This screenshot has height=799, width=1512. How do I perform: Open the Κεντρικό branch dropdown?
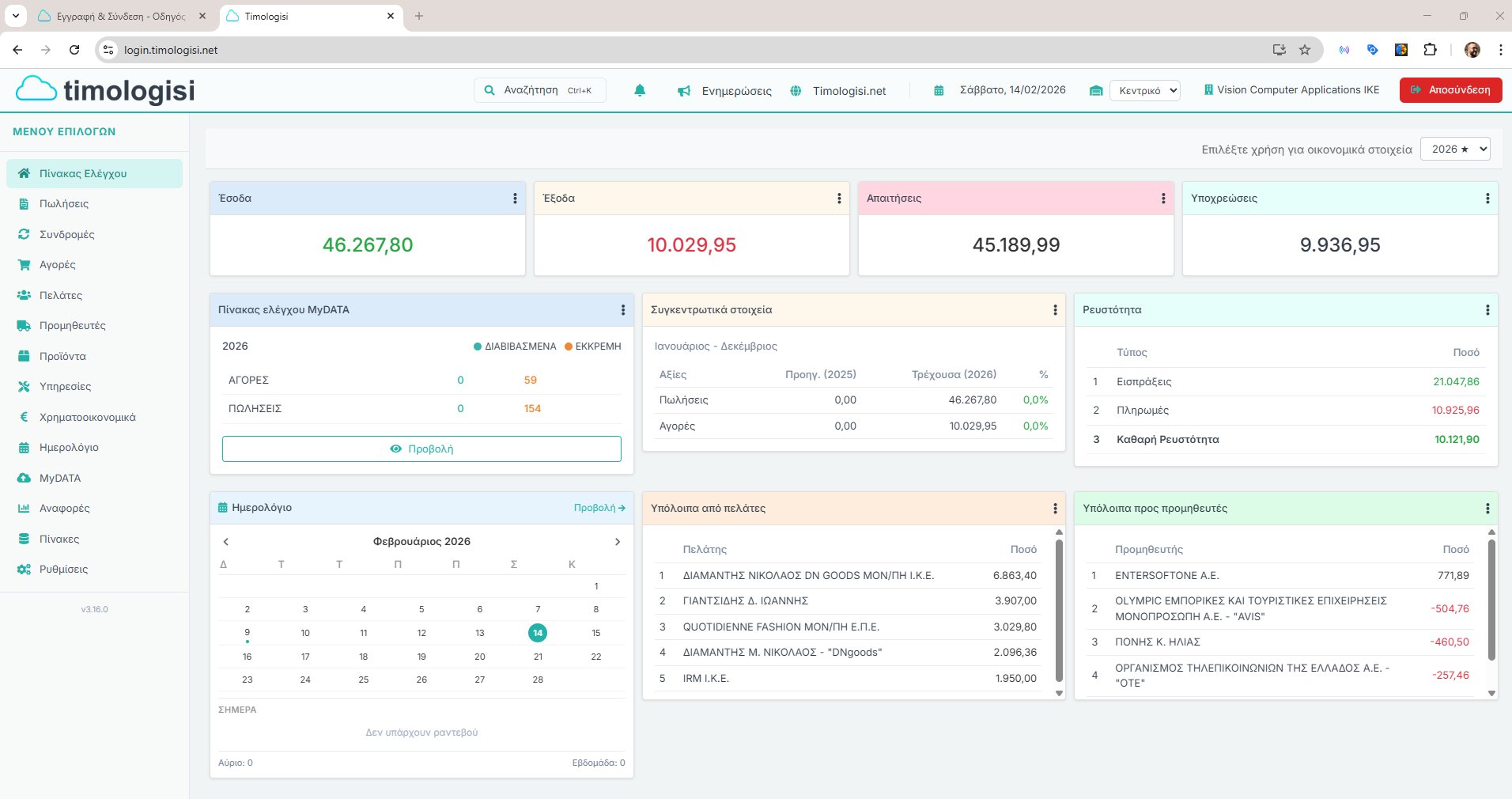[1144, 90]
